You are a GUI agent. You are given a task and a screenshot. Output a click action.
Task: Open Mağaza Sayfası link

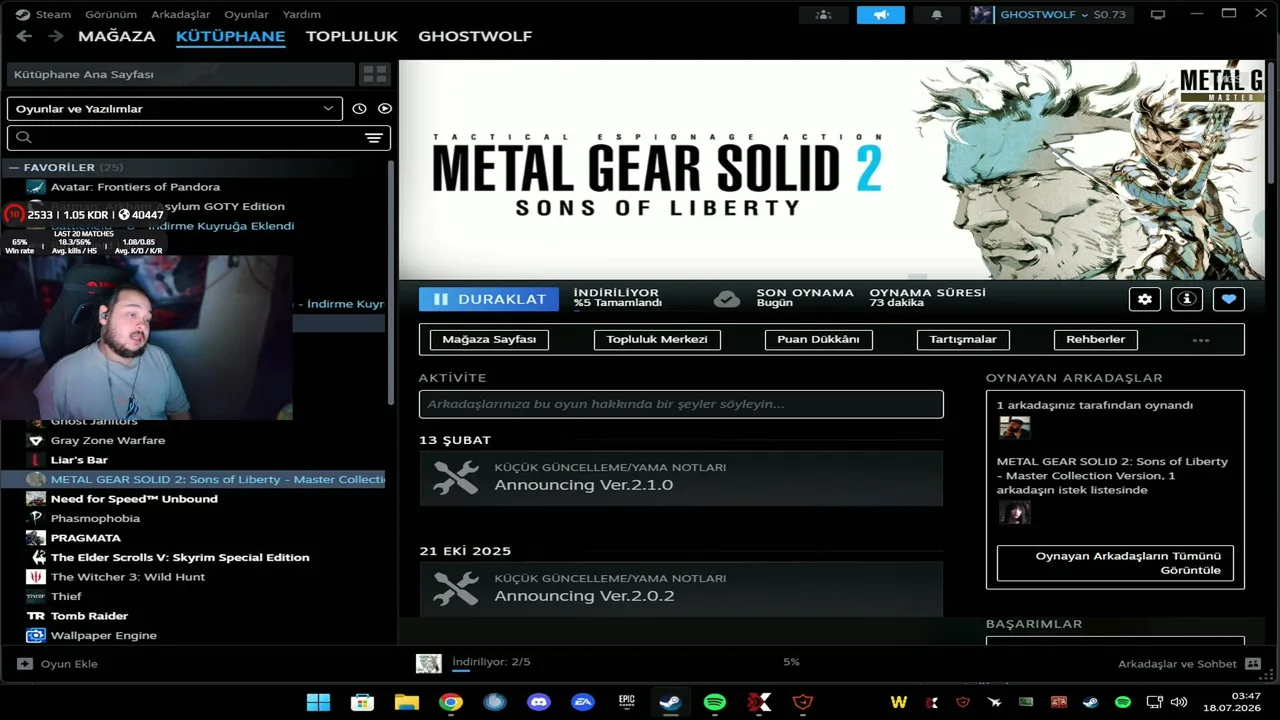point(489,340)
